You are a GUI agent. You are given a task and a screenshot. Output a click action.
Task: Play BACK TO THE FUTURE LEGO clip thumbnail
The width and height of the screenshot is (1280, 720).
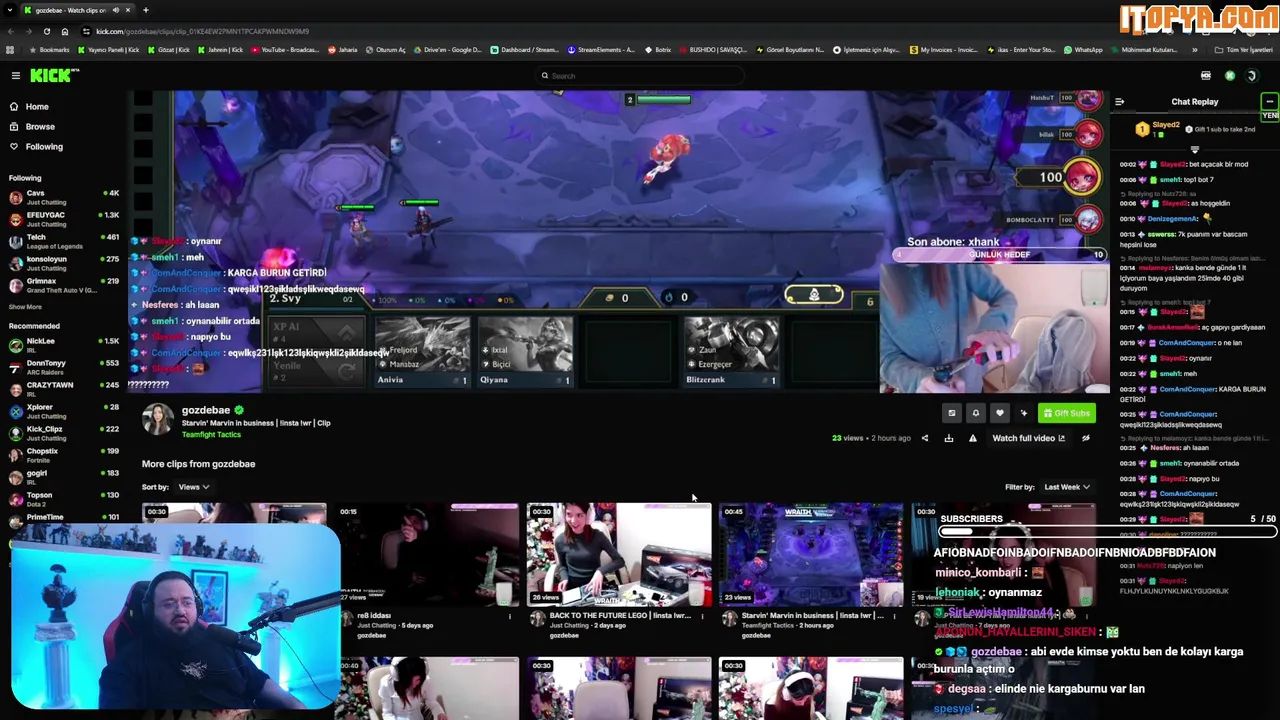pyautogui.click(x=619, y=555)
